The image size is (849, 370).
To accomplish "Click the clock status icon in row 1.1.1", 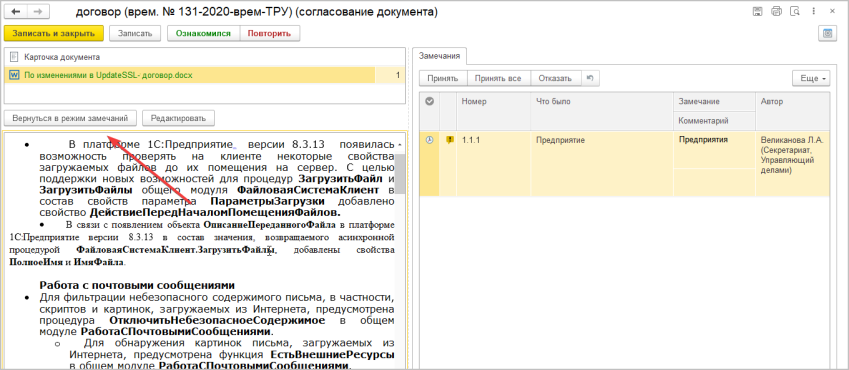I will tap(429, 140).
